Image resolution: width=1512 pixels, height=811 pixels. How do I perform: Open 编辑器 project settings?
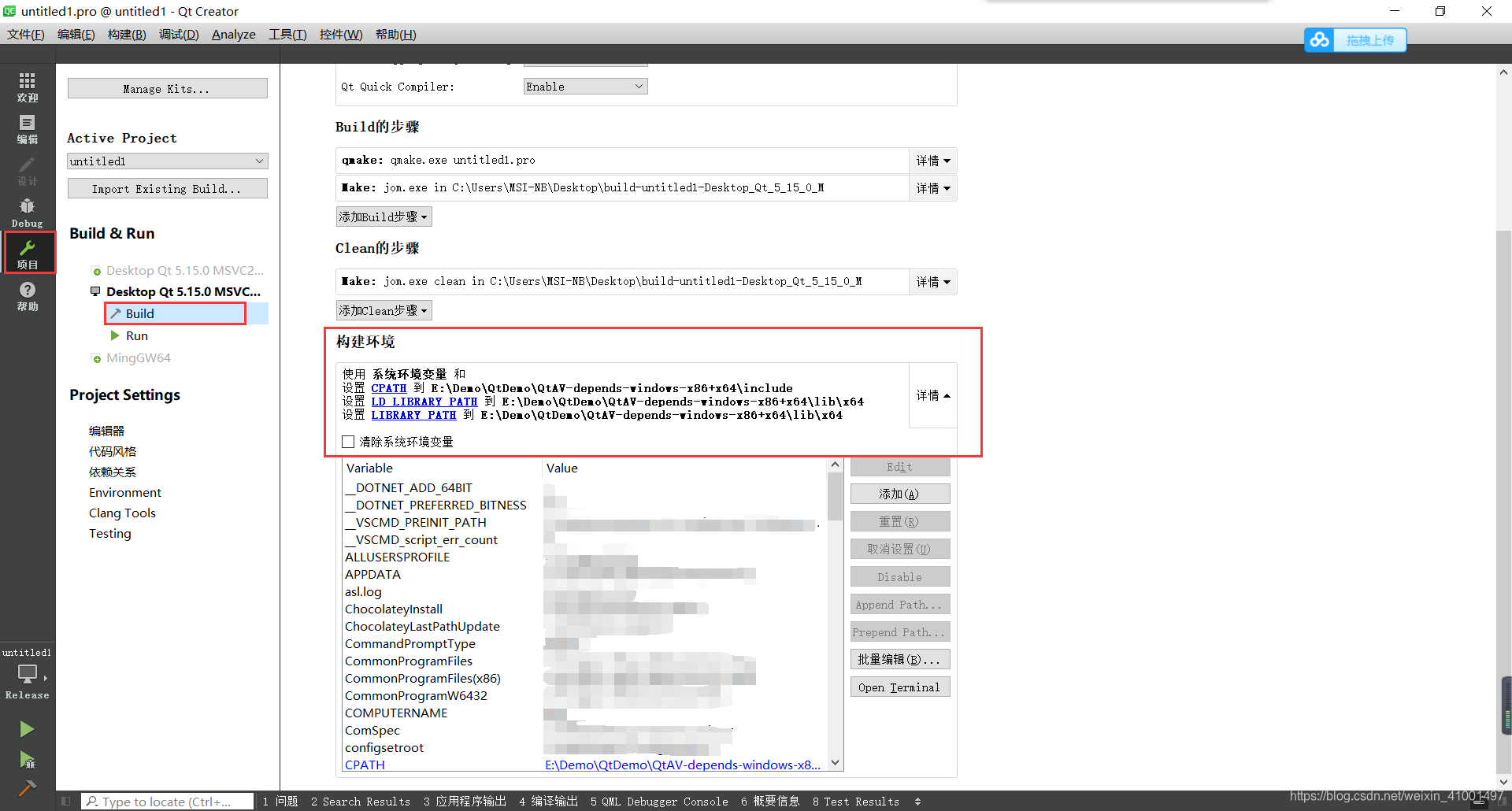(x=106, y=431)
